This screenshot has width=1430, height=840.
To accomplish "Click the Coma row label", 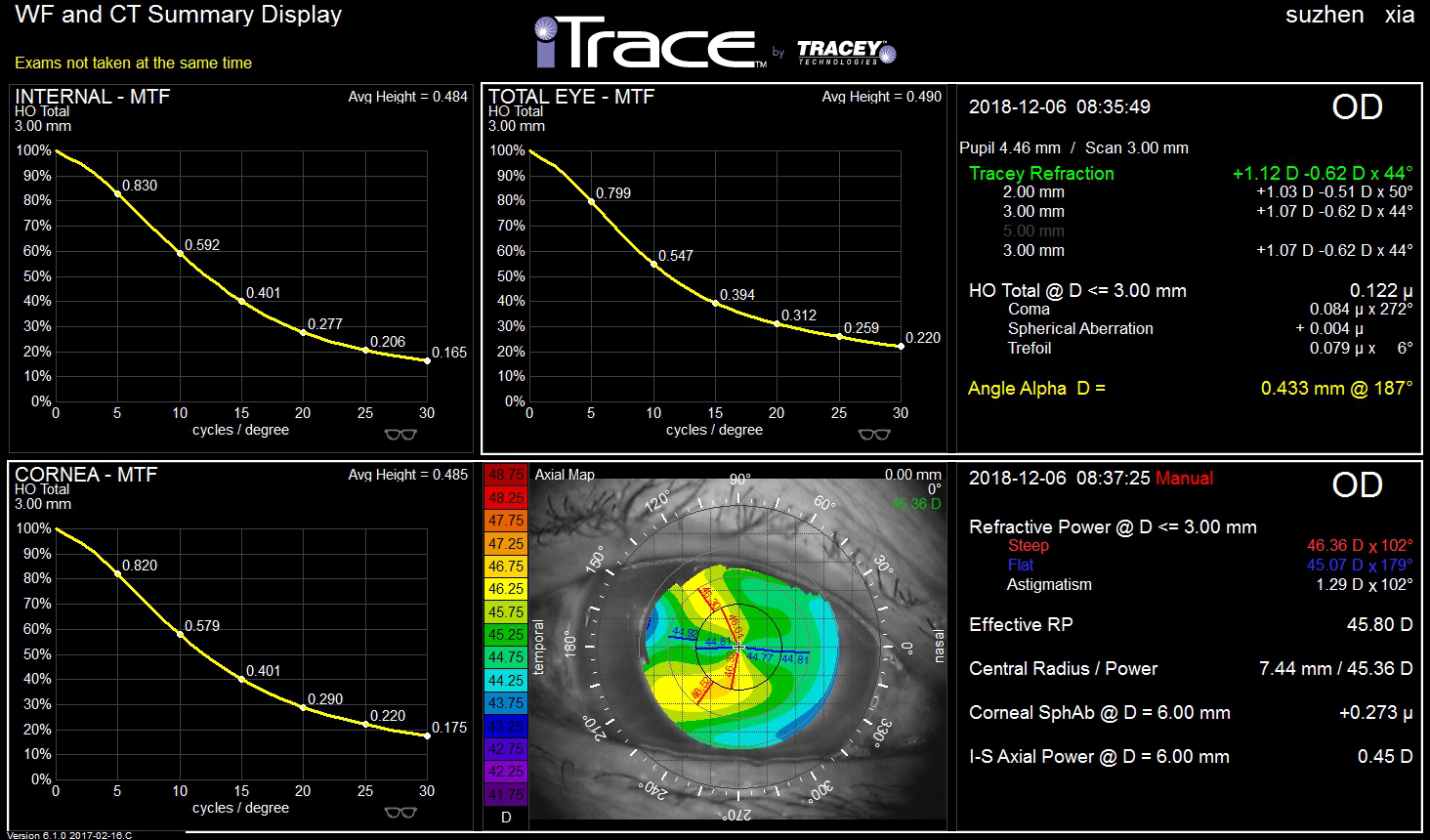I will click(1029, 310).
